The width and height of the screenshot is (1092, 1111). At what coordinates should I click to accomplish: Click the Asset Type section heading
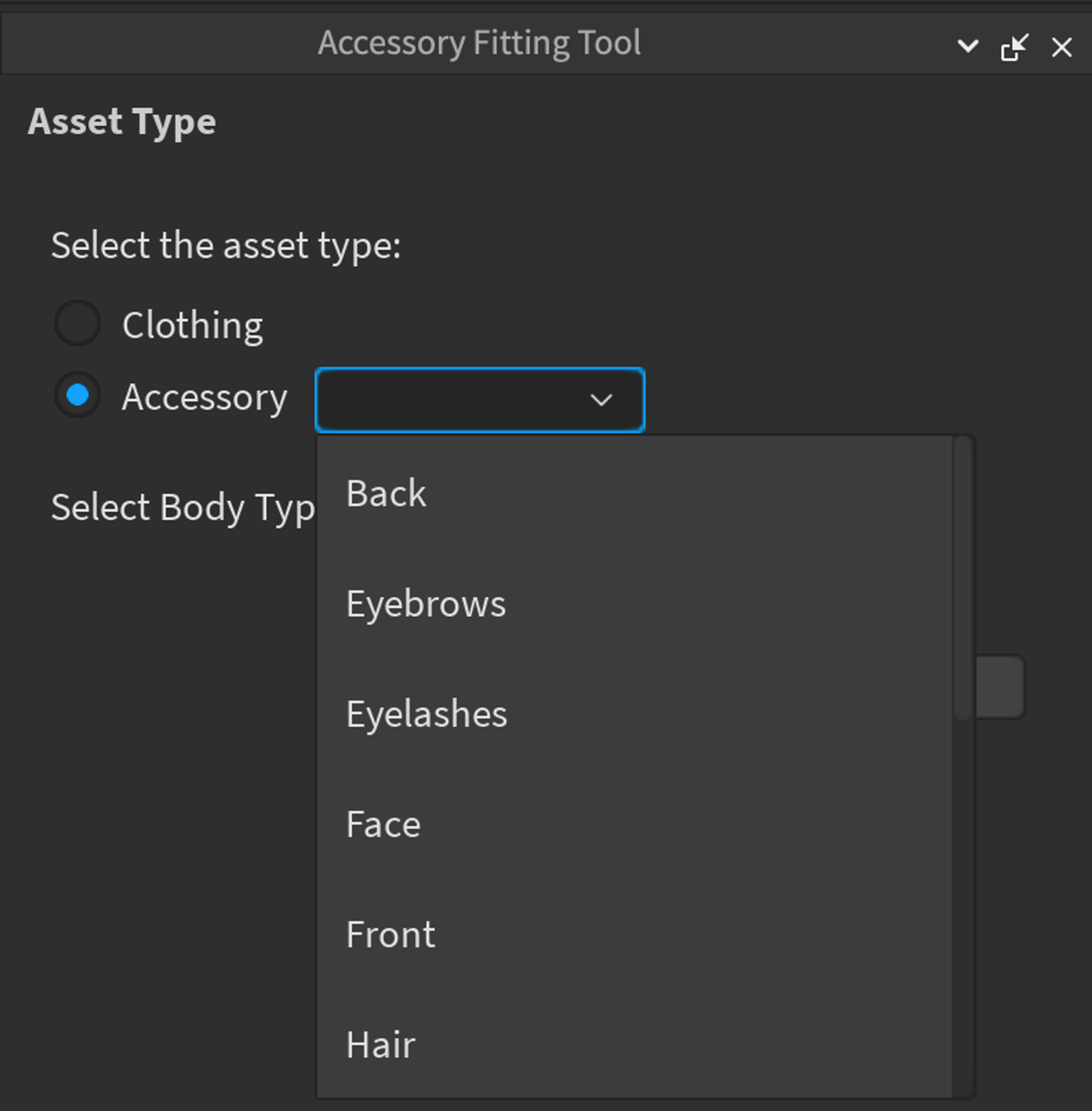122,123
